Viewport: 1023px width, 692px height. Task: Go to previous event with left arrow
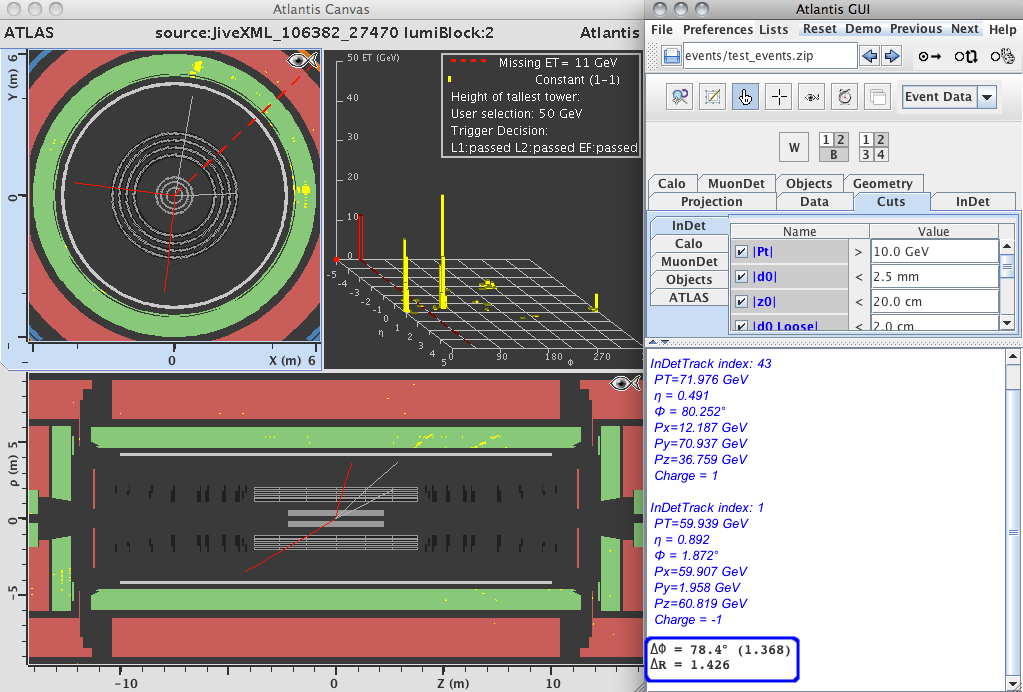[x=870, y=56]
